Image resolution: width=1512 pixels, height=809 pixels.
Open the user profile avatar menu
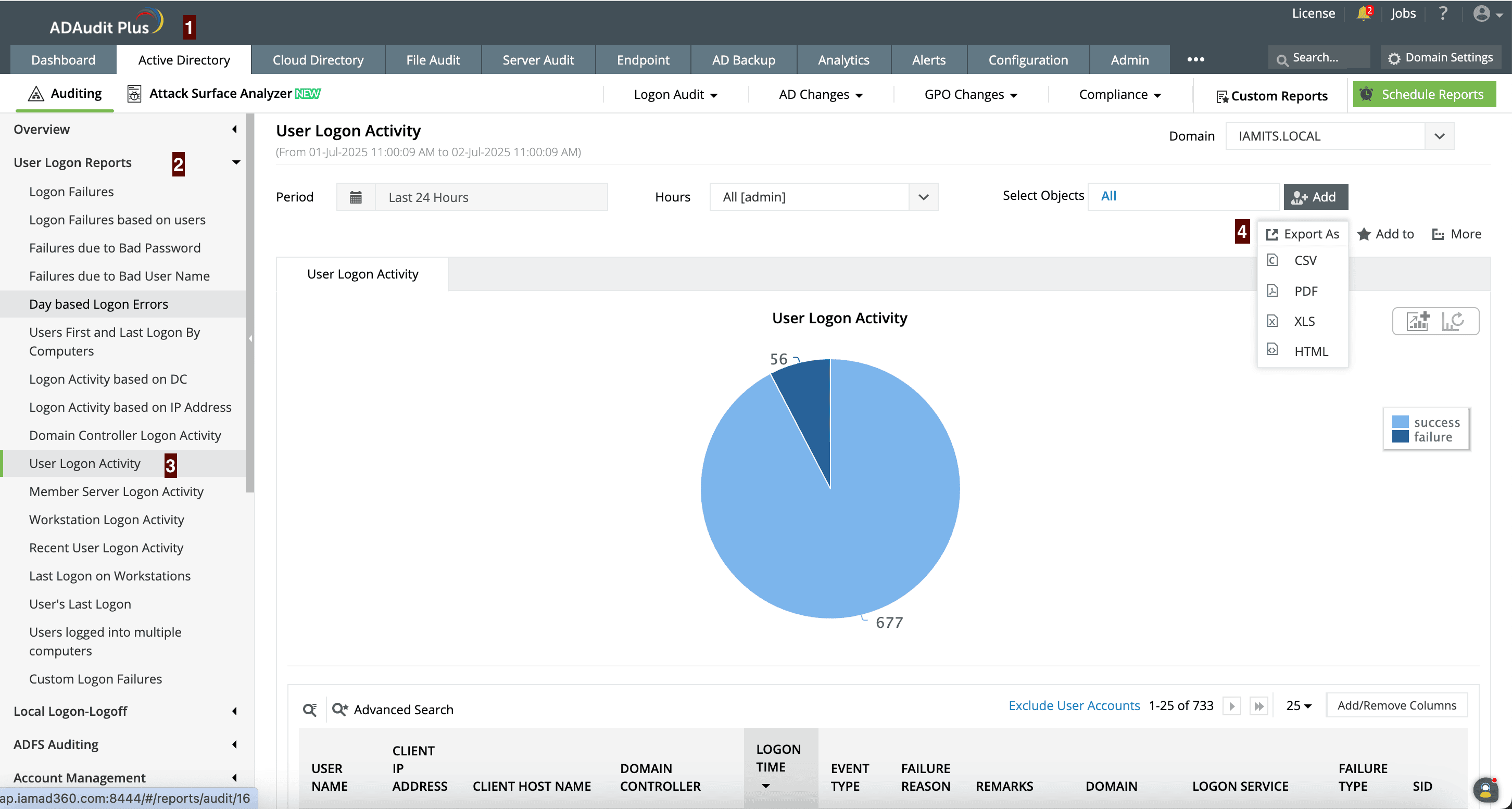tap(1482, 14)
